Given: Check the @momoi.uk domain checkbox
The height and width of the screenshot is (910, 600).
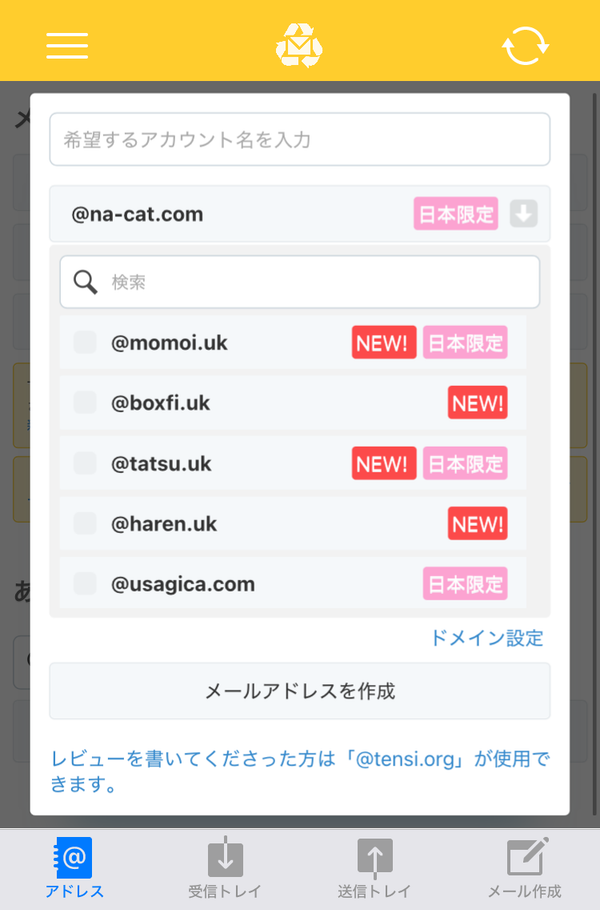Looking at the screenshot, I should pyautogui.click(x=85, y=342).
